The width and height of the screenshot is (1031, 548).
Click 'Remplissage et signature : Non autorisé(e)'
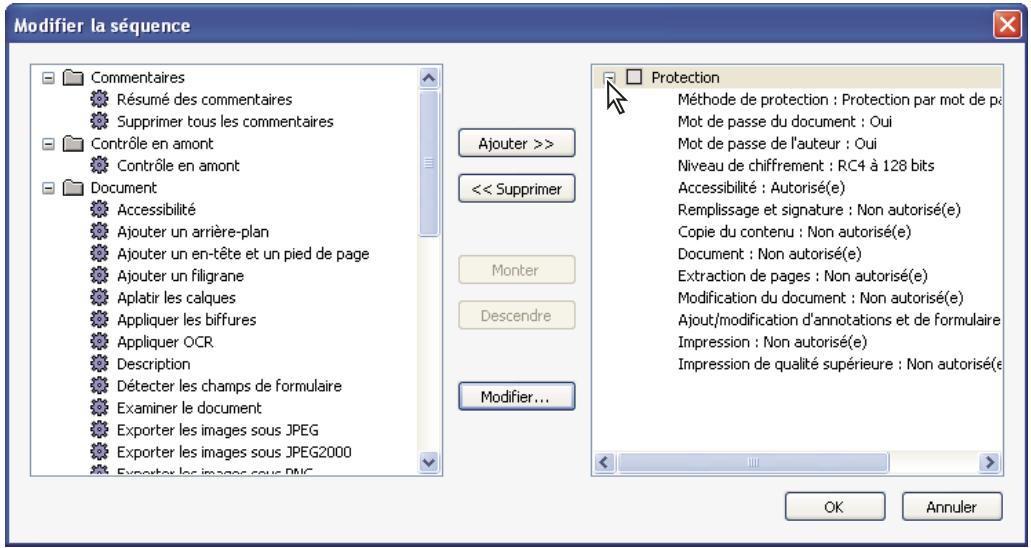[819, 210]
